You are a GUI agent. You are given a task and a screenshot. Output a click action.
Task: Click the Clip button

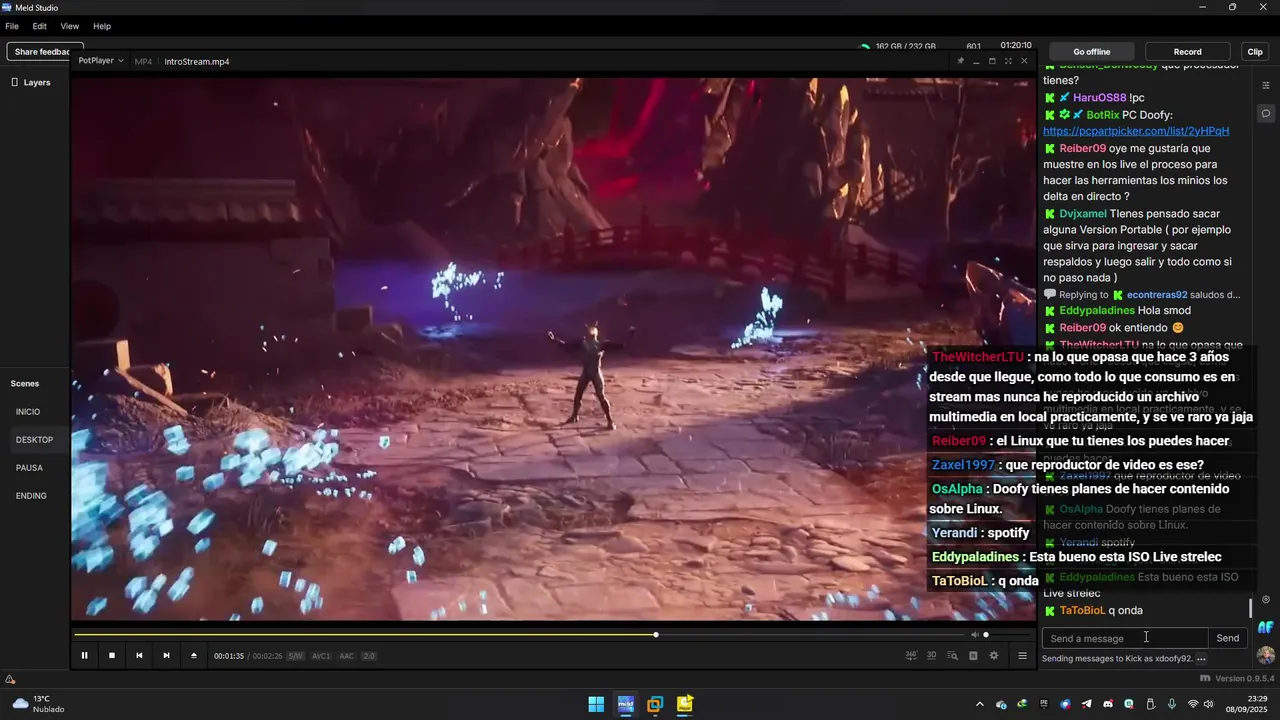point(1255,51)
